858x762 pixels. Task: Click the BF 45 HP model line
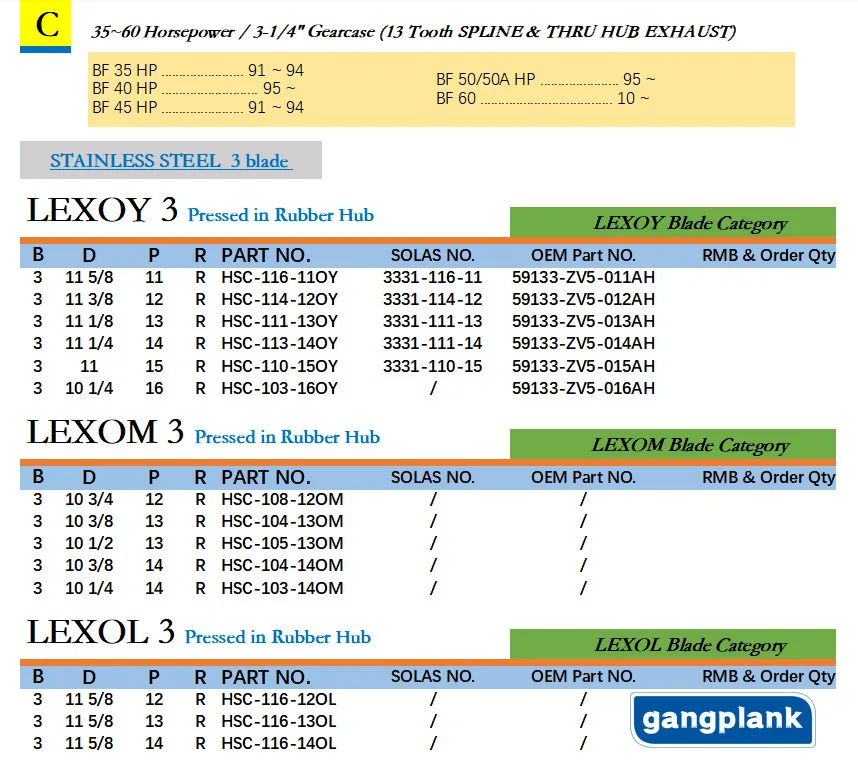click(198, 107)
